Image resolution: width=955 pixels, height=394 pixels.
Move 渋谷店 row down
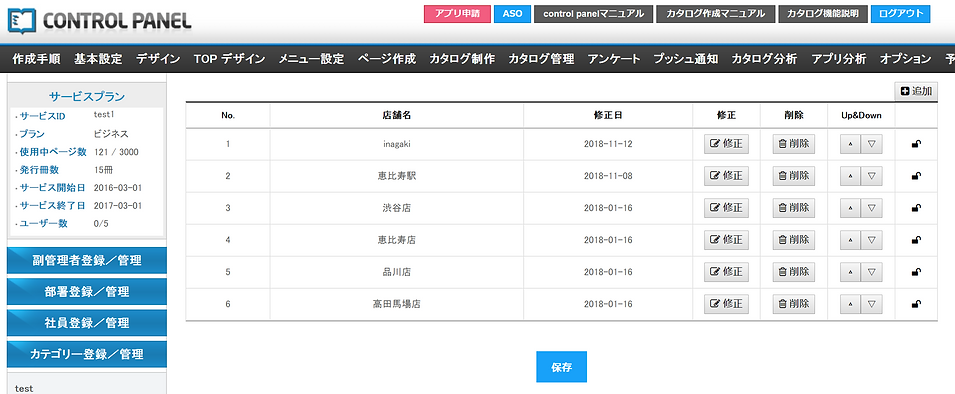pos(872,208)
